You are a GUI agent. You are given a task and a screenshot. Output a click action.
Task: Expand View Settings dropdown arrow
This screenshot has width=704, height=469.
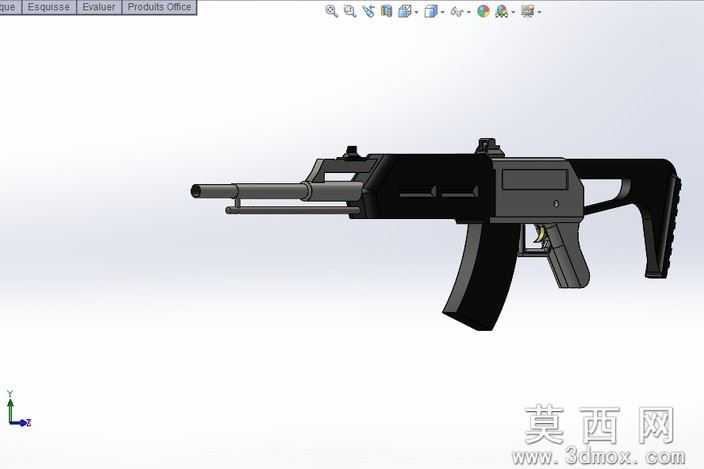coord(539,12)
